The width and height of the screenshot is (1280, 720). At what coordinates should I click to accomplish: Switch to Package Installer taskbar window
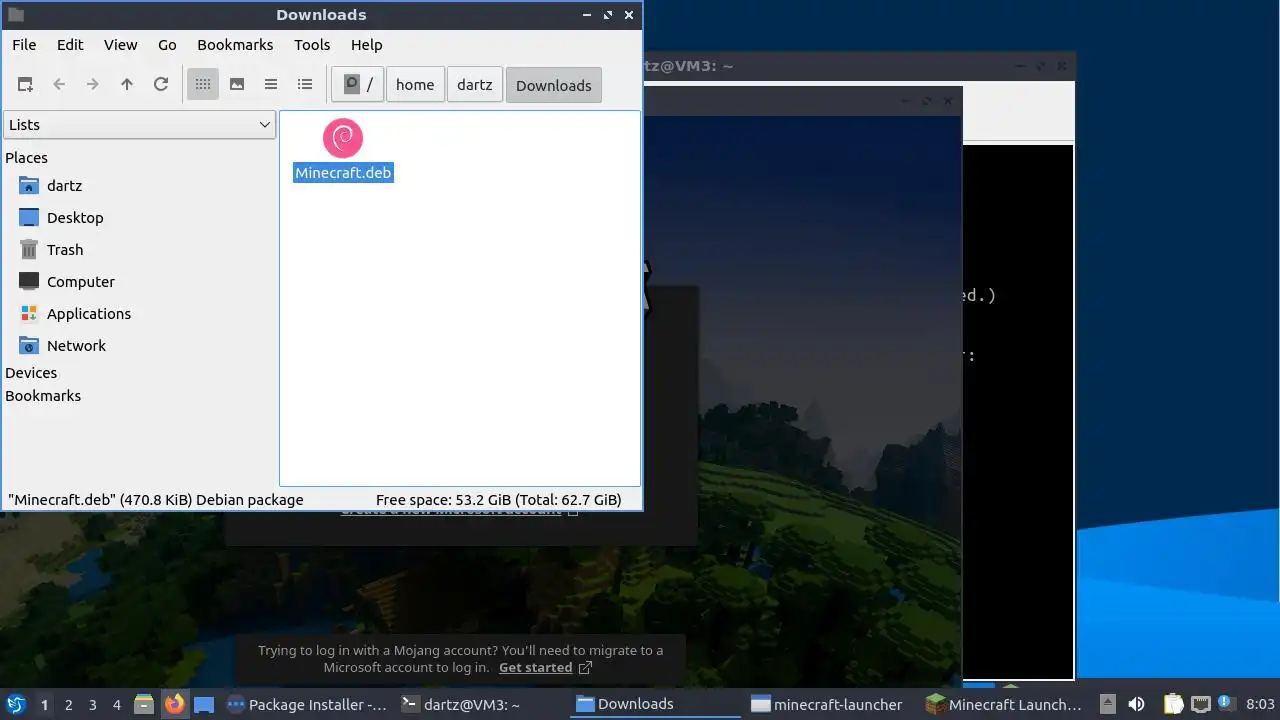pyautogui.click(x=306, y=705)
